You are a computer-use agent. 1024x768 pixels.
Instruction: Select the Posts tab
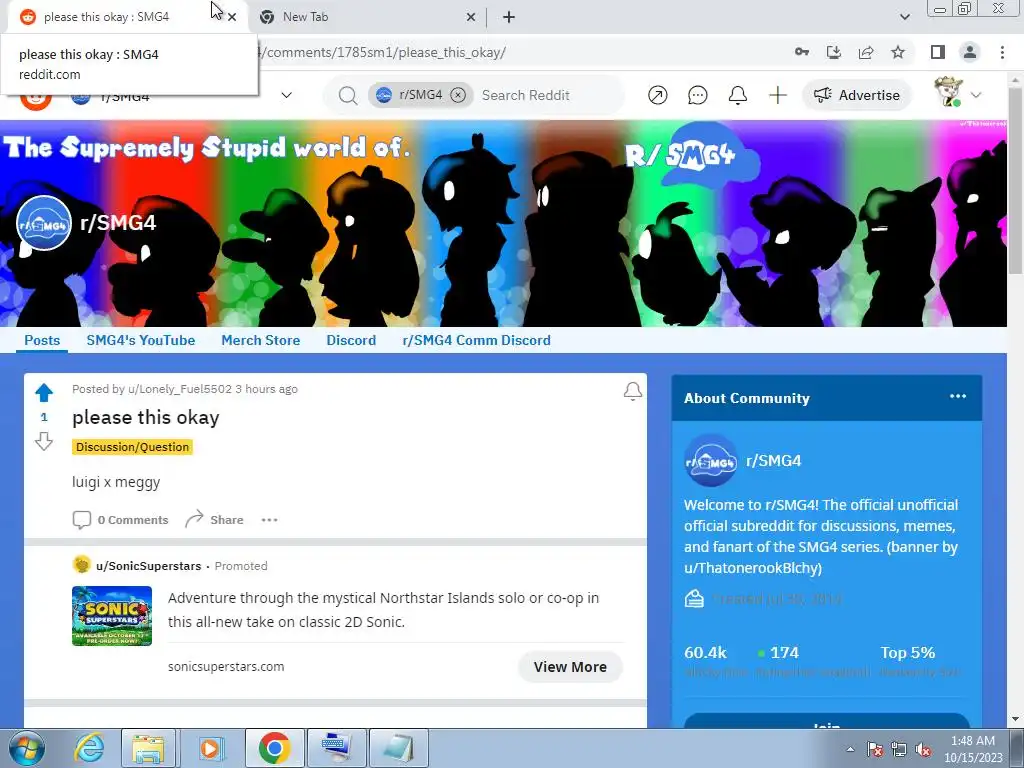(x=42, y=340)
